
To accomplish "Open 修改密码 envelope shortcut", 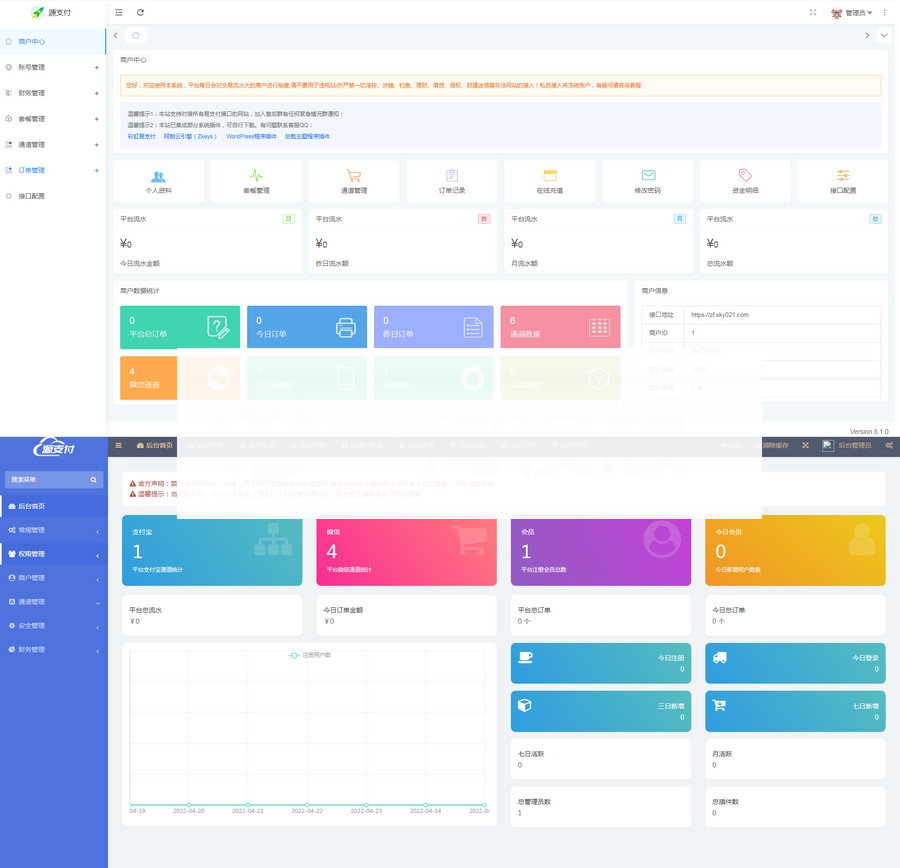I will 648,180.
